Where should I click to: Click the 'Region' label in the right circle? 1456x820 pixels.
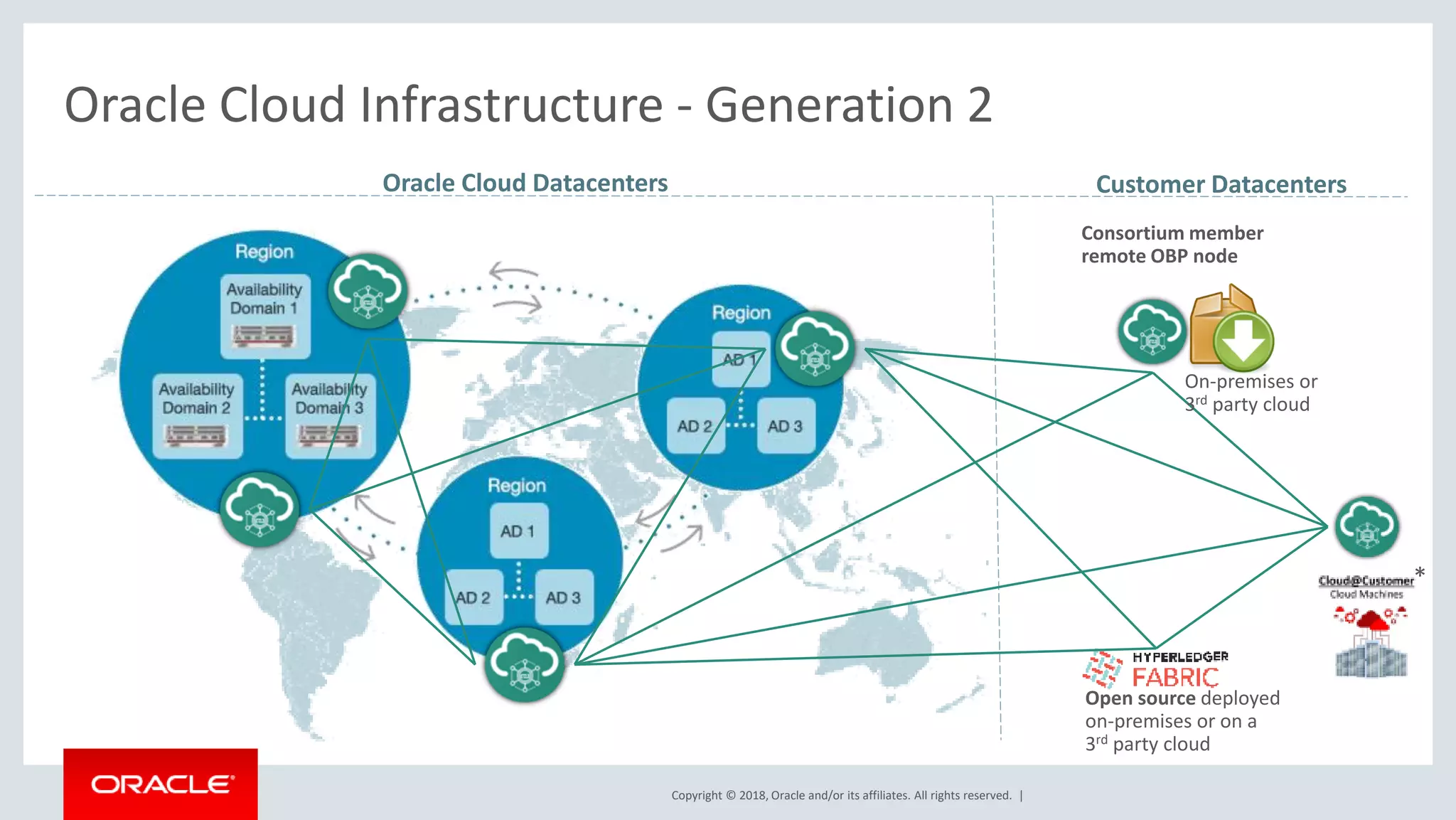[x=742, y=313]
